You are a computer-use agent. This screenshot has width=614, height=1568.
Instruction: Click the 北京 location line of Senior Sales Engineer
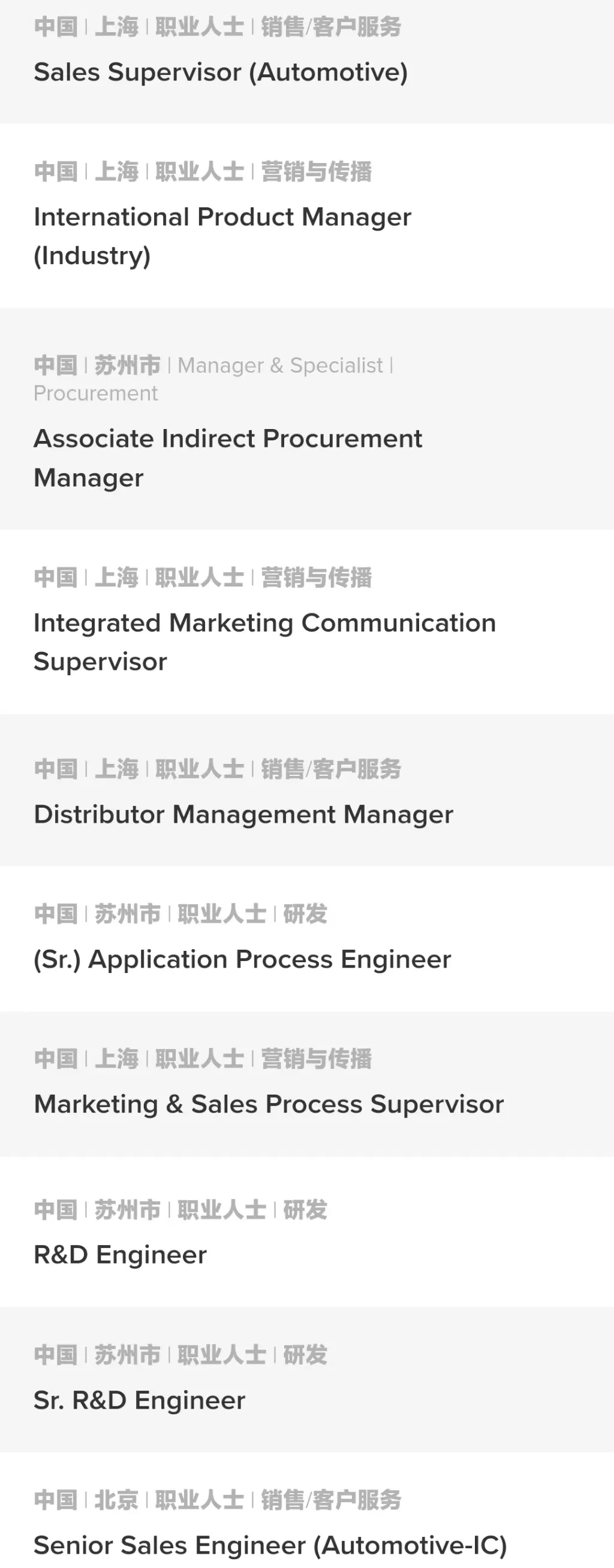218,1499
